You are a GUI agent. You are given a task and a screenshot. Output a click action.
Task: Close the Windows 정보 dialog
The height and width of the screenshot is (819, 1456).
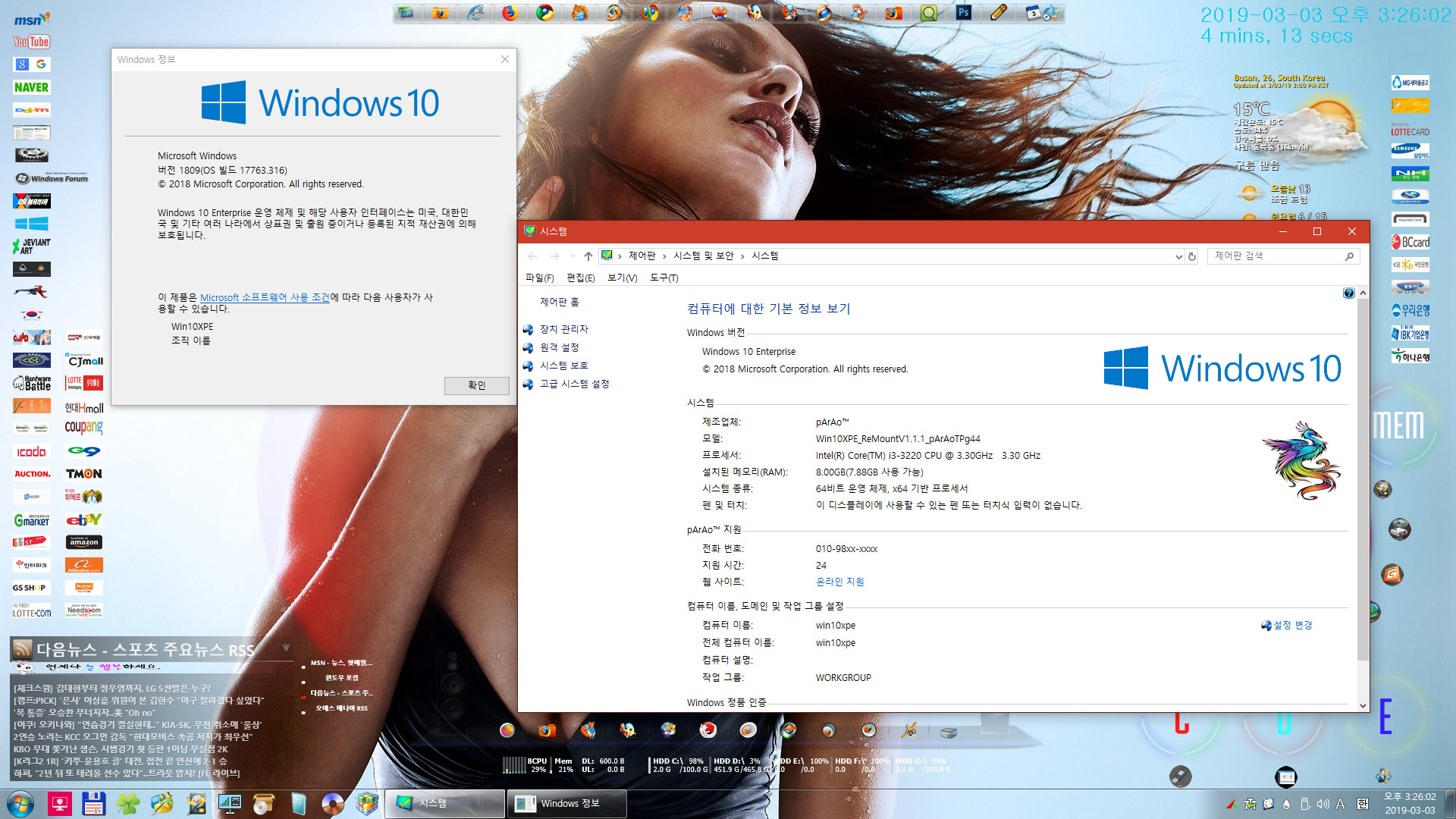[x=505, y=59]
